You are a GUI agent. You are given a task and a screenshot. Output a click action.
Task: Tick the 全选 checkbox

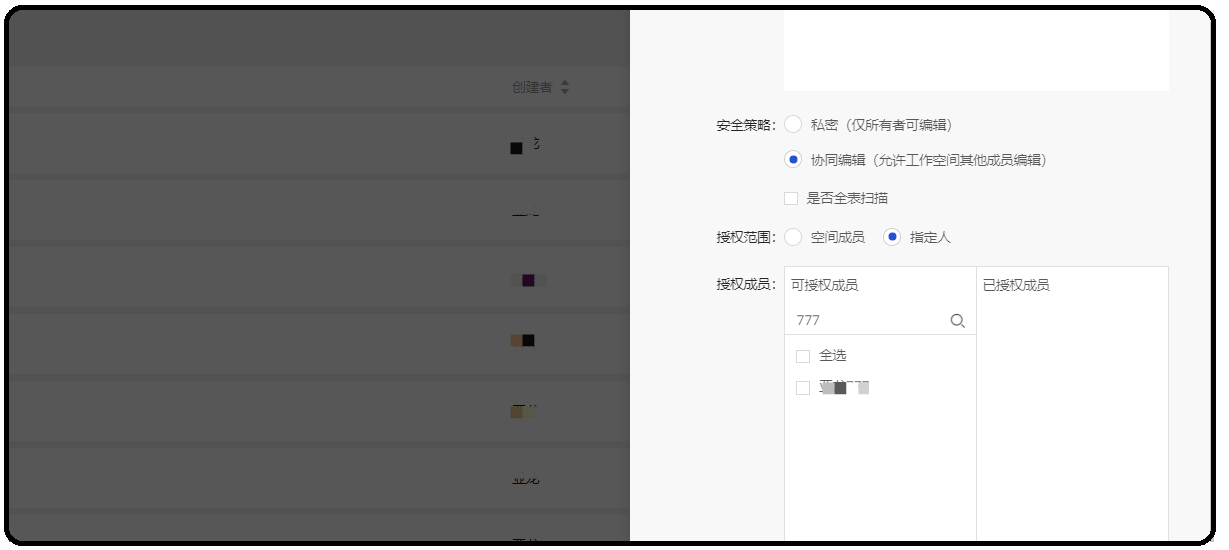pyautogui.click(x=803, y=356)
